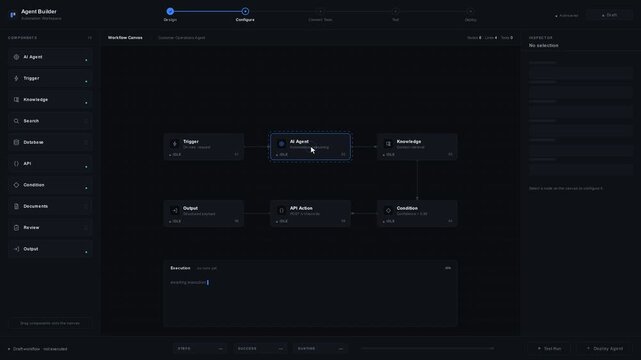641x360 pixels.
Task: Click the 'Awaiting execution' console text
Action: pos(188,282)
